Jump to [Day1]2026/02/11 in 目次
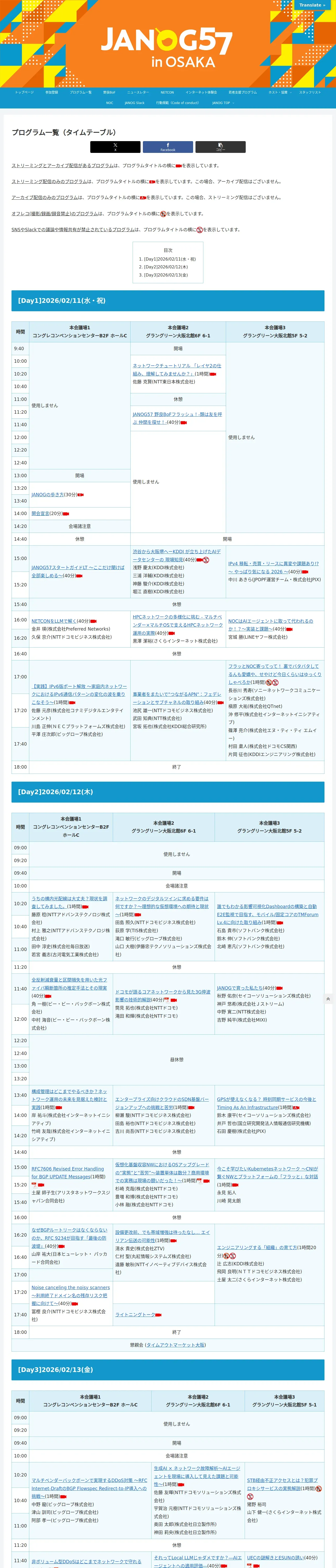336x1568 pixels. pyautogui.click(x=170, y=259)
